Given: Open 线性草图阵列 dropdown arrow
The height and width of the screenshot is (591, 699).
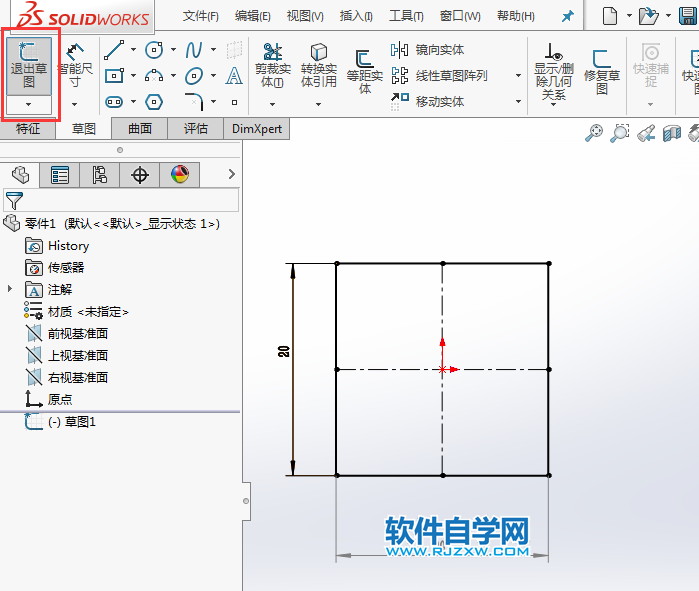Looking at the screenshot, I should 518,76.
